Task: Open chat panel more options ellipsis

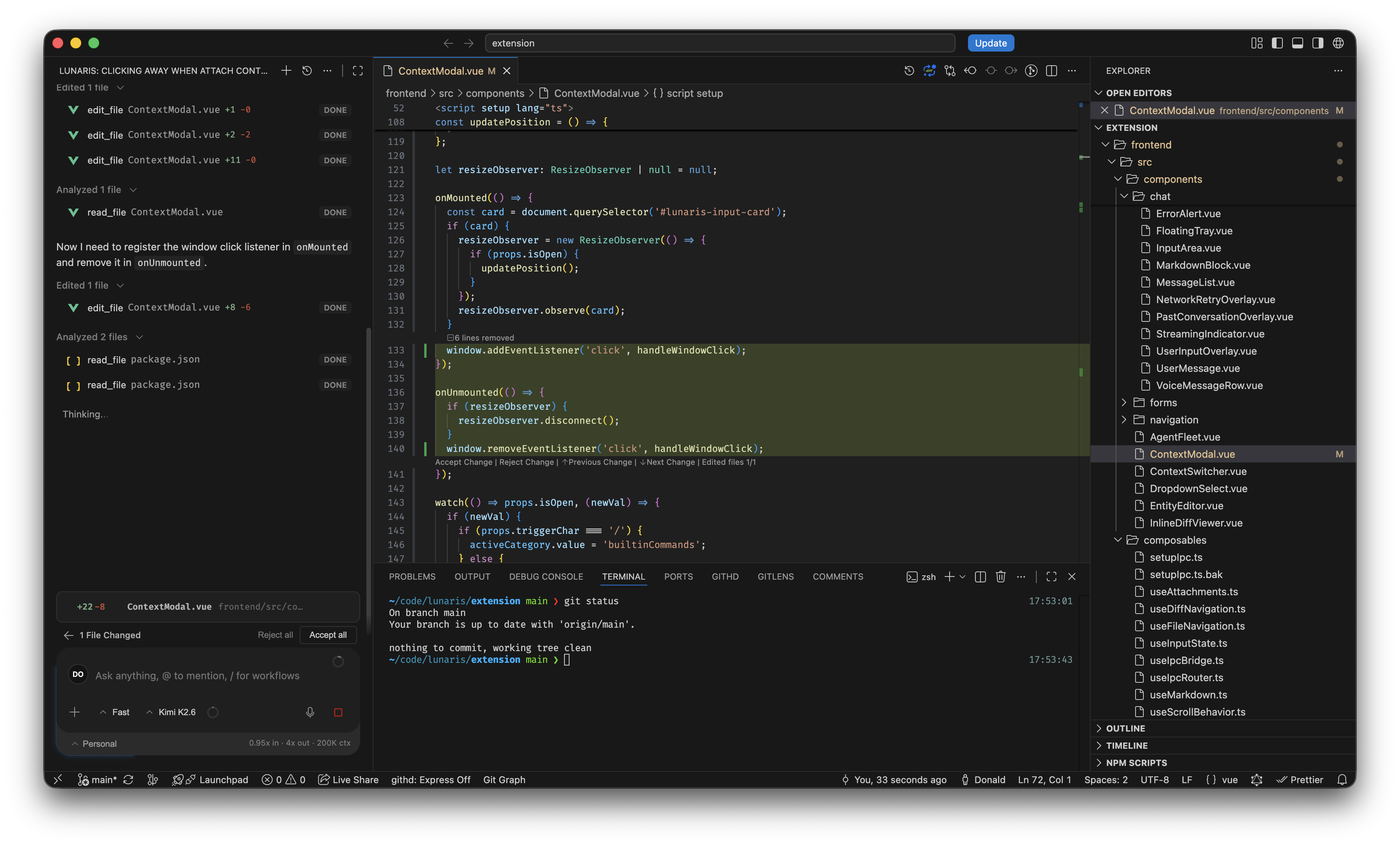Action: [x=327, y=70]
